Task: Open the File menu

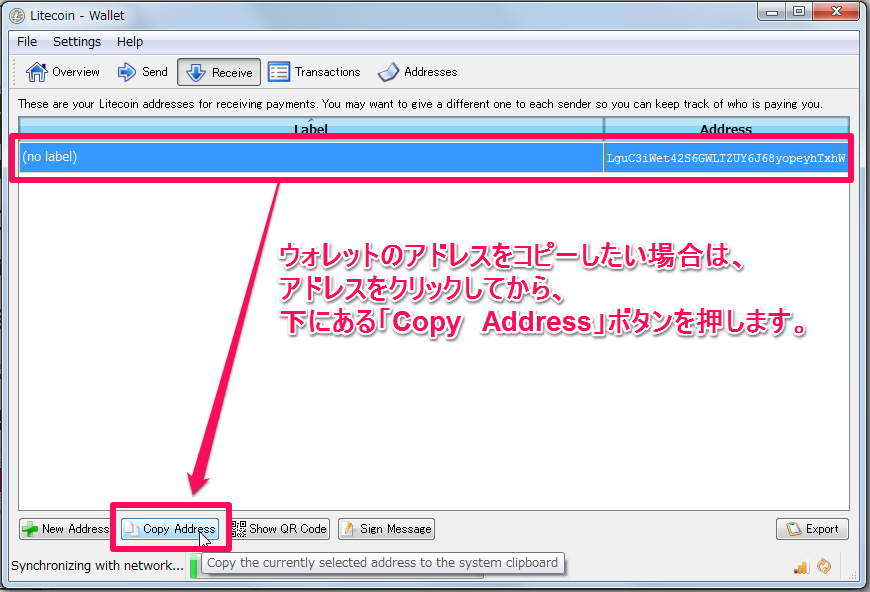Action: click(27, 42)
